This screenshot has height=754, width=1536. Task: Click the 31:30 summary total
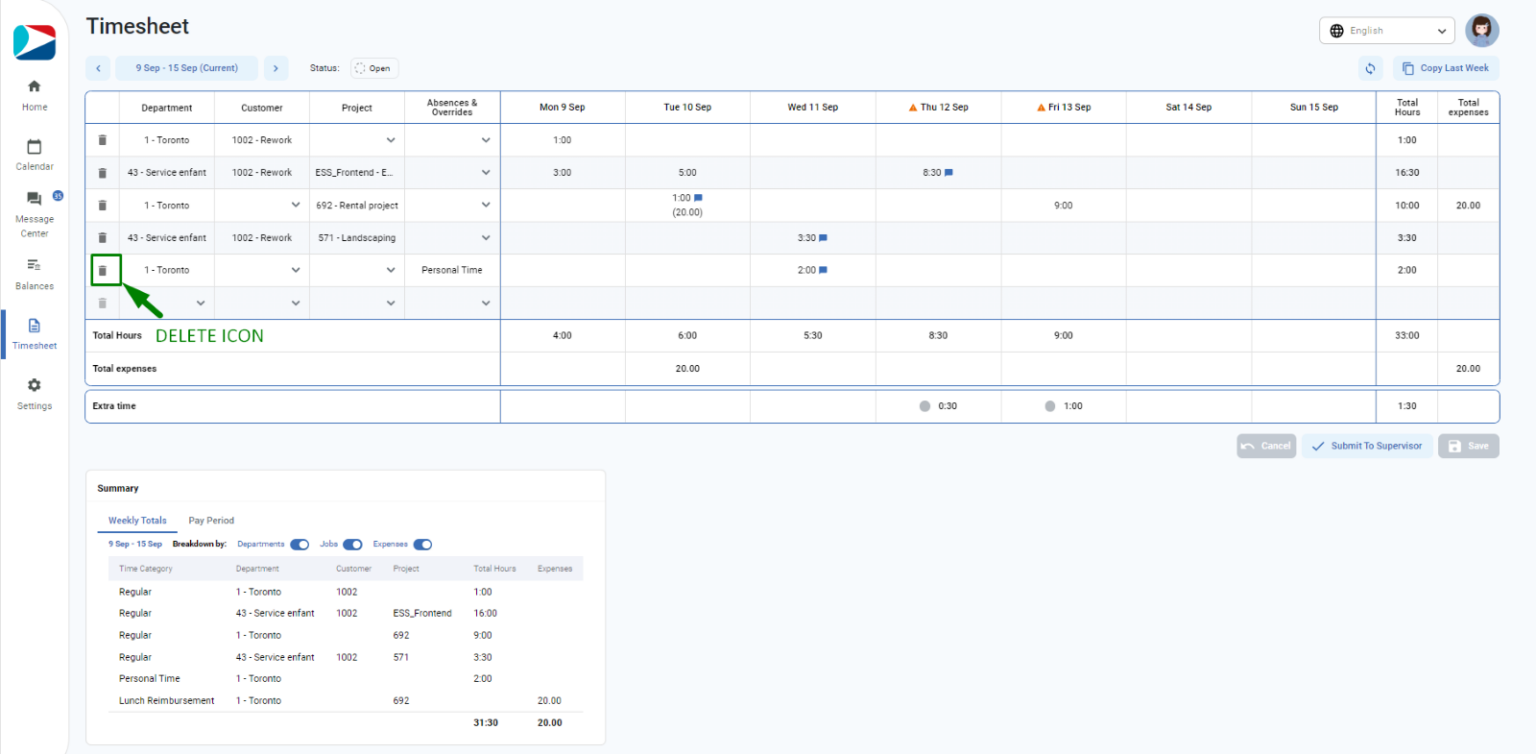pyautogui.click(x=485, y=722)
